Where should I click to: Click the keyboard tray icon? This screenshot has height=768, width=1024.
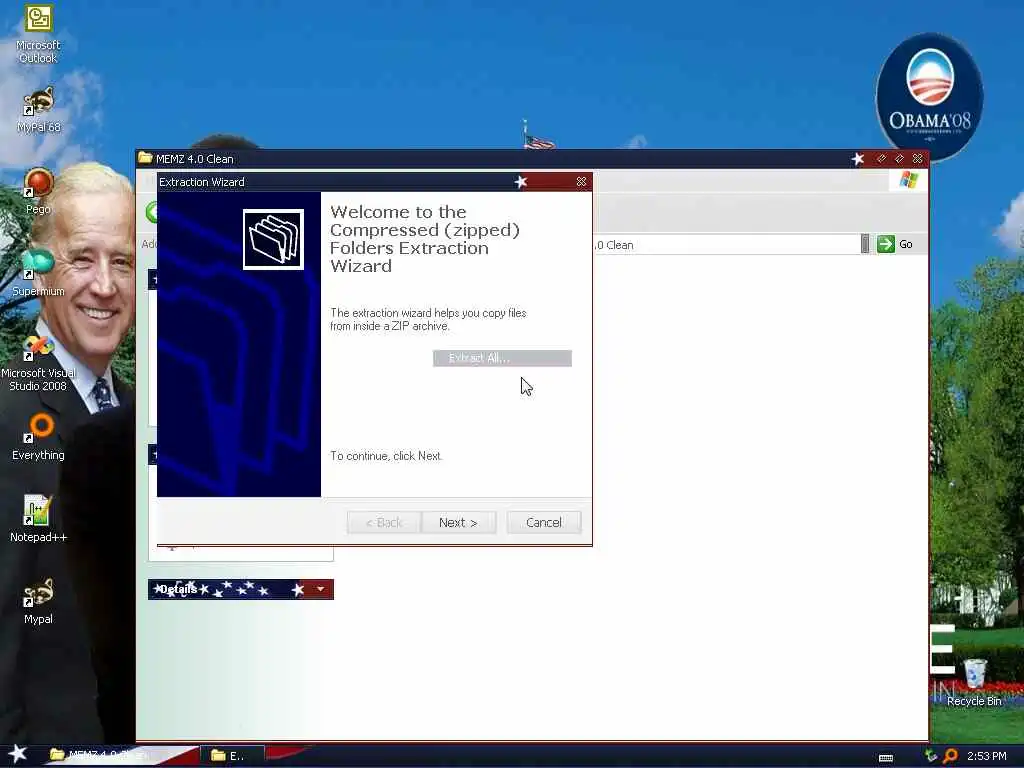pyautogui.click(x=886, y=758)
